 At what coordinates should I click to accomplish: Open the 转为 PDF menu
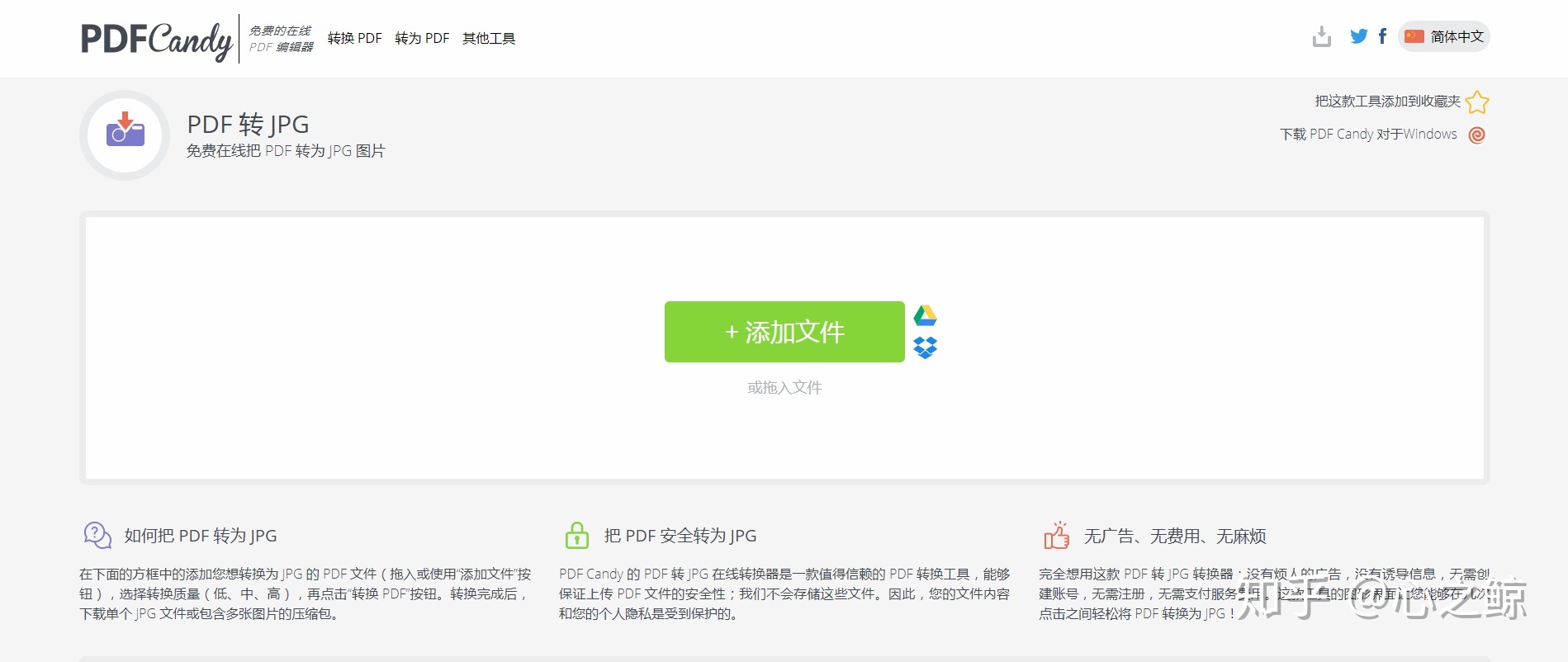422,38
